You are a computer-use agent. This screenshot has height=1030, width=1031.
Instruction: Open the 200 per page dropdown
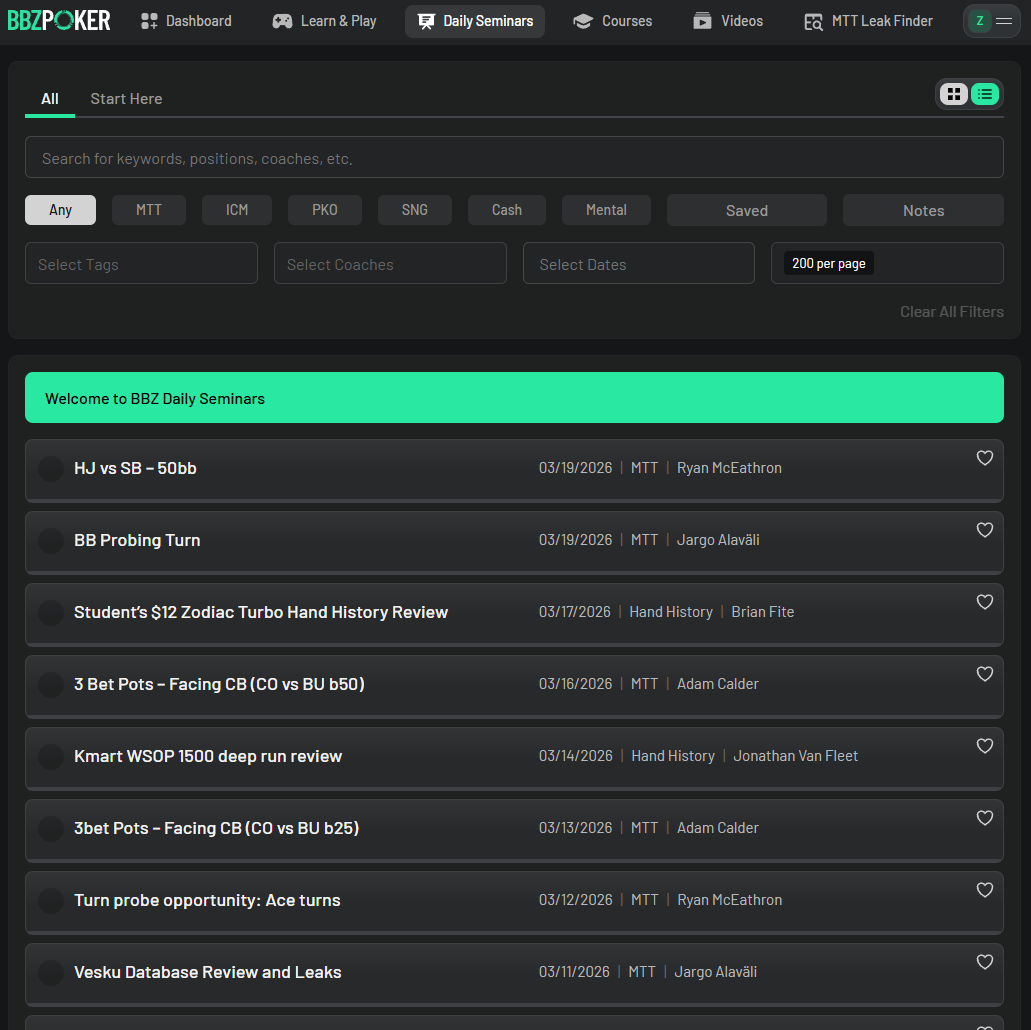886,263
